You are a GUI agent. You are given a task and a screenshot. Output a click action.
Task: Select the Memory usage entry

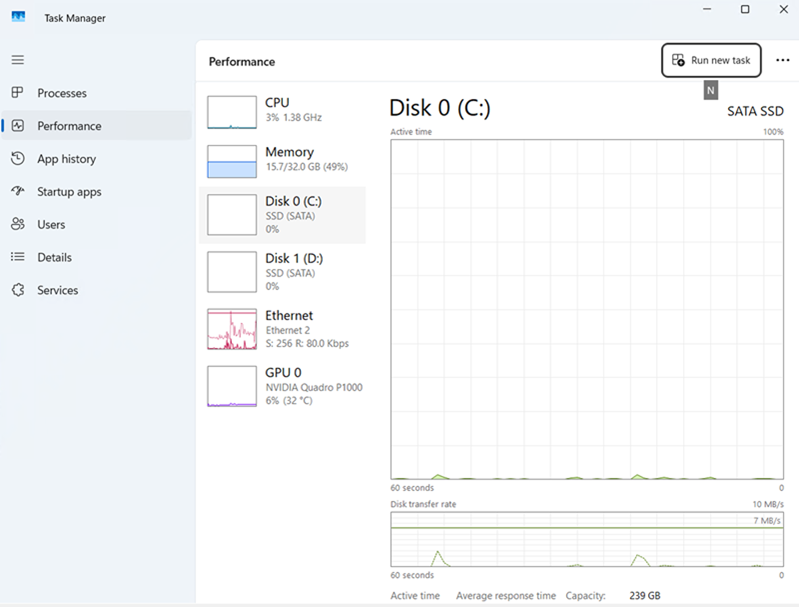pos(283,159)
